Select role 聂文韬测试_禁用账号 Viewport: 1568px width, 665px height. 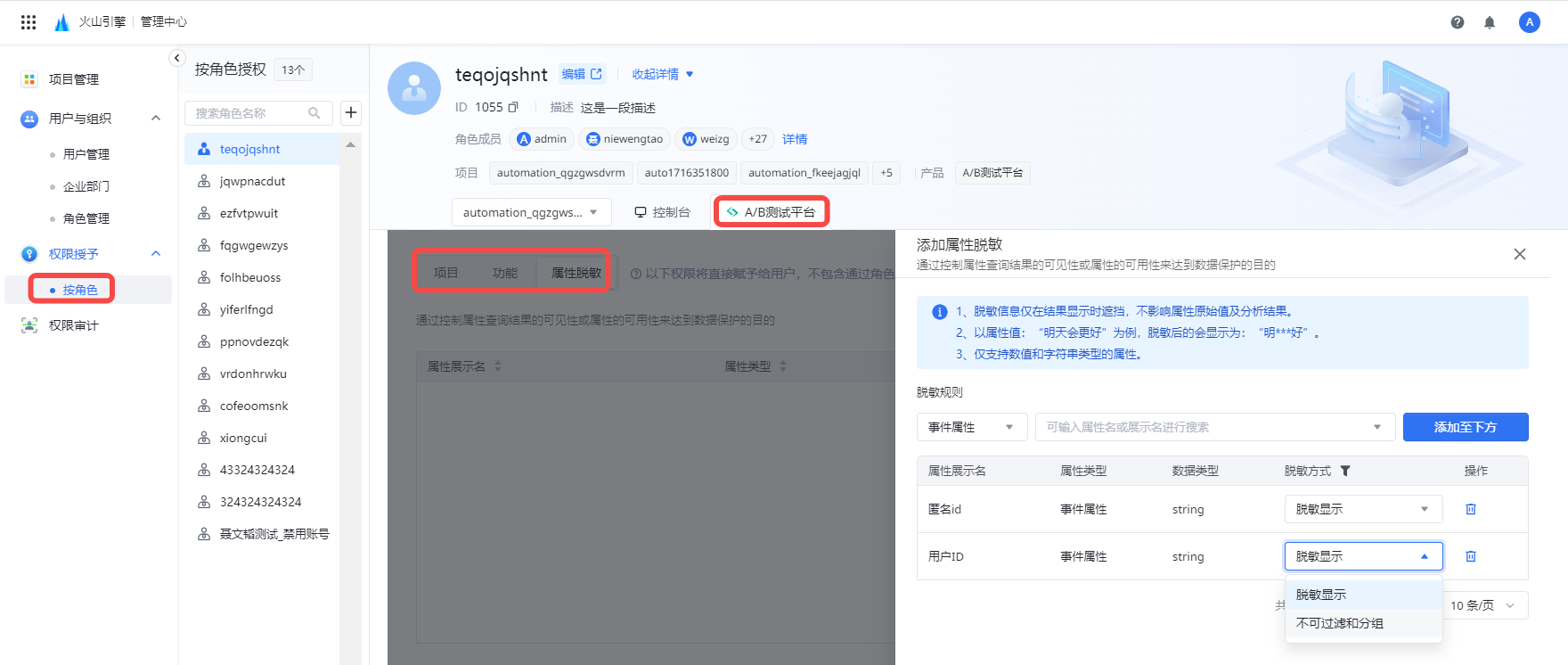262,534
